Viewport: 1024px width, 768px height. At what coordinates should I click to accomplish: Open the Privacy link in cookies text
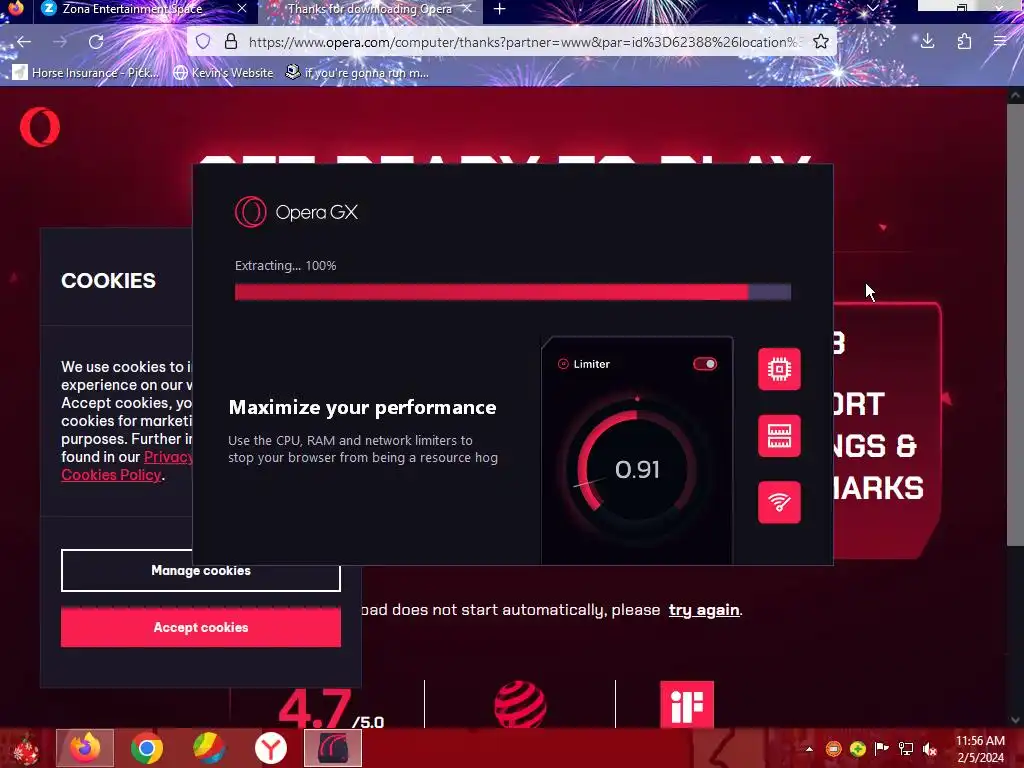tap(168, 456)
